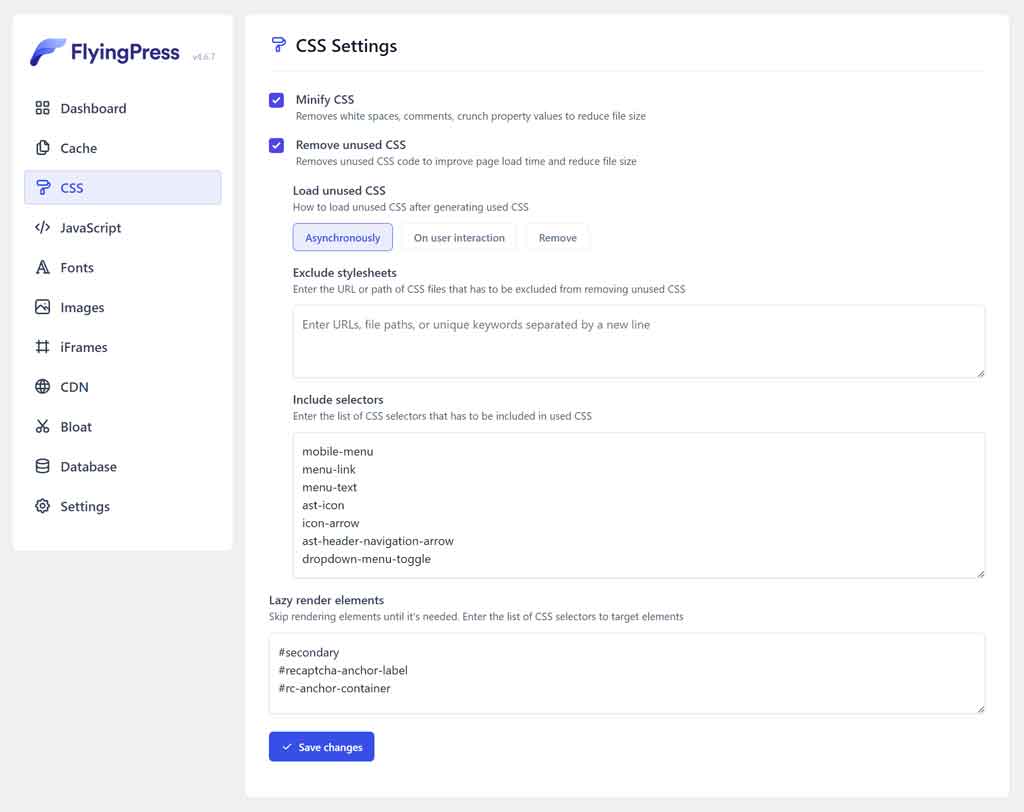This screenshot has height=812, width=1024.
Task: Open the Images optimization icon
Action: 42,307
